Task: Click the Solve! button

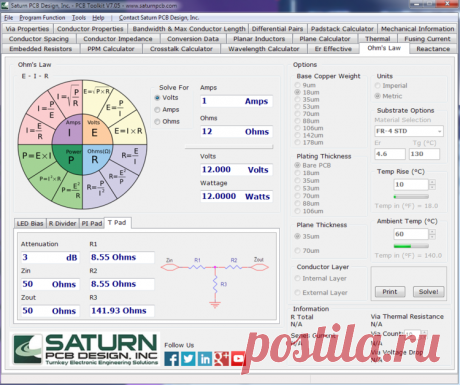Action: point(429,292)
